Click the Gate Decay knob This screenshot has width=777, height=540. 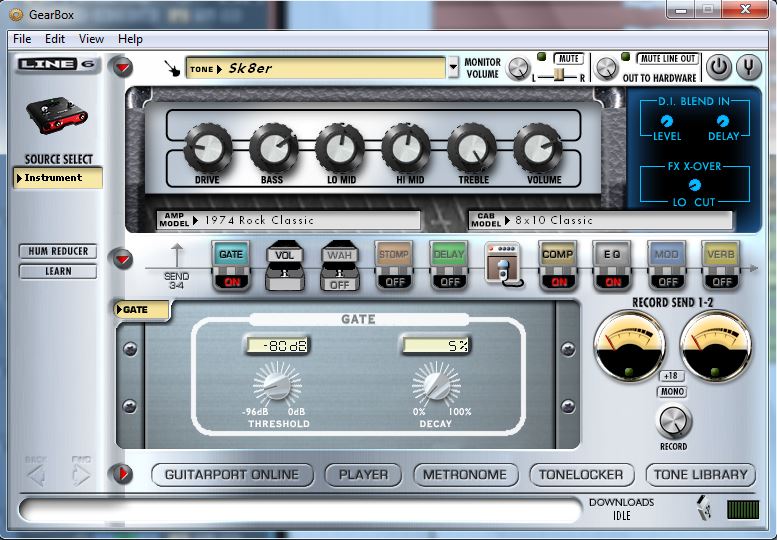[x=436, y=384]
